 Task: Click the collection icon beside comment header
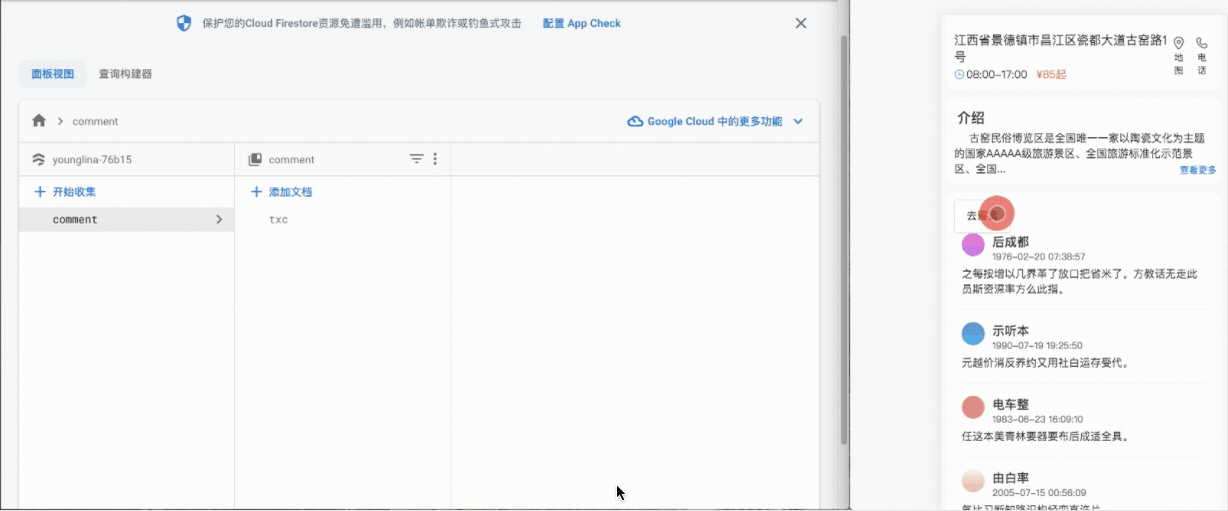tap(255, 159)
